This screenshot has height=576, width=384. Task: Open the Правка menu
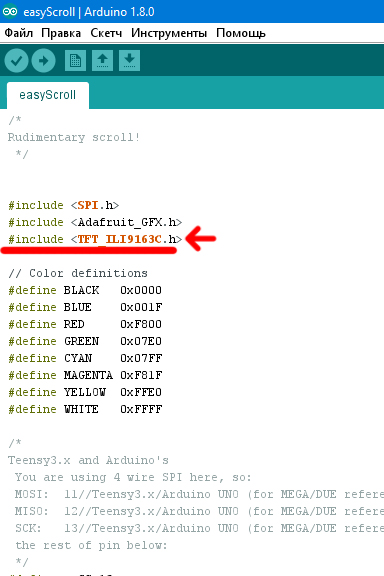(61, 33)
